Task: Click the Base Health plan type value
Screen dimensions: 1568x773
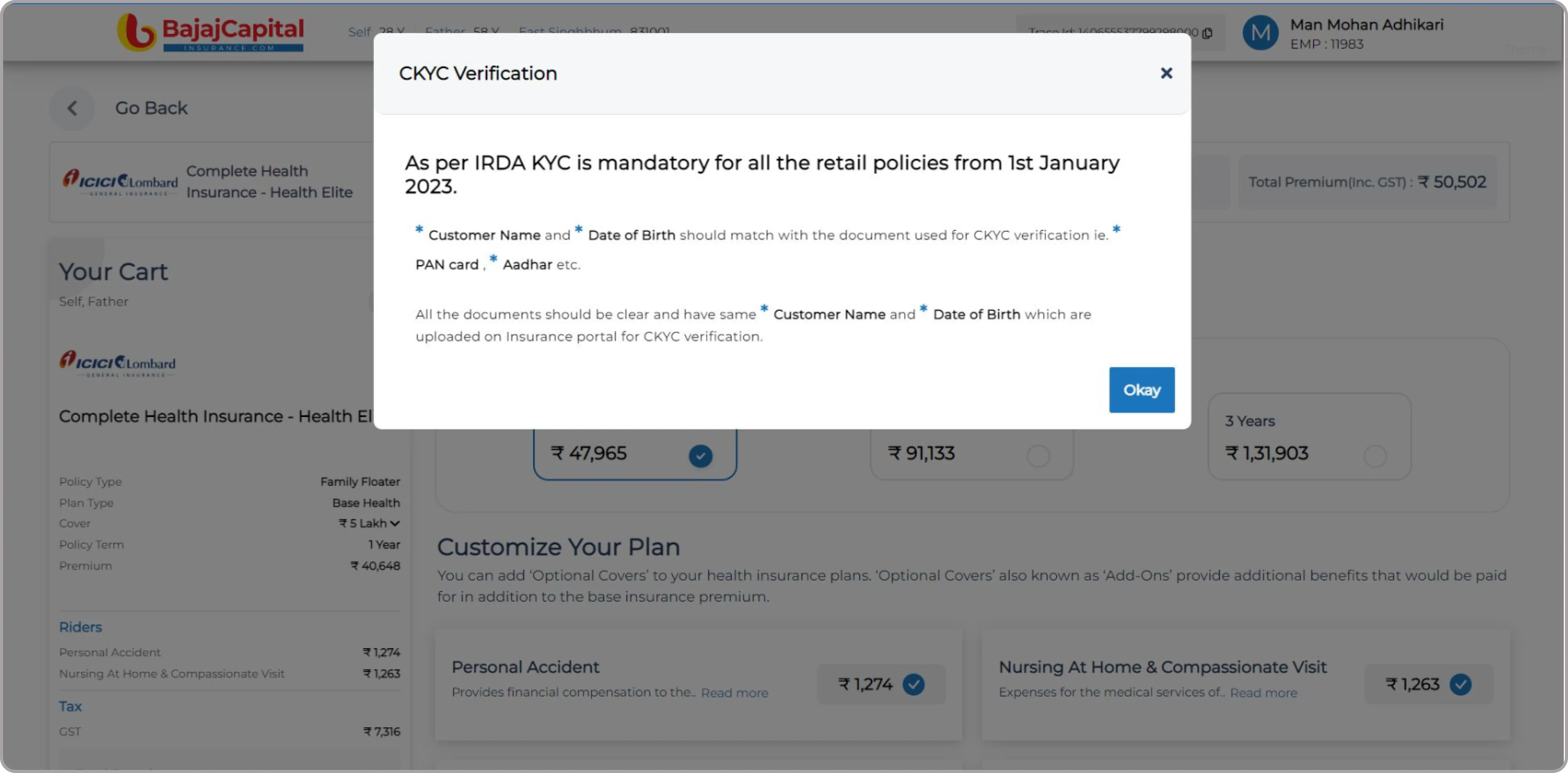Action: pos(366,503)
